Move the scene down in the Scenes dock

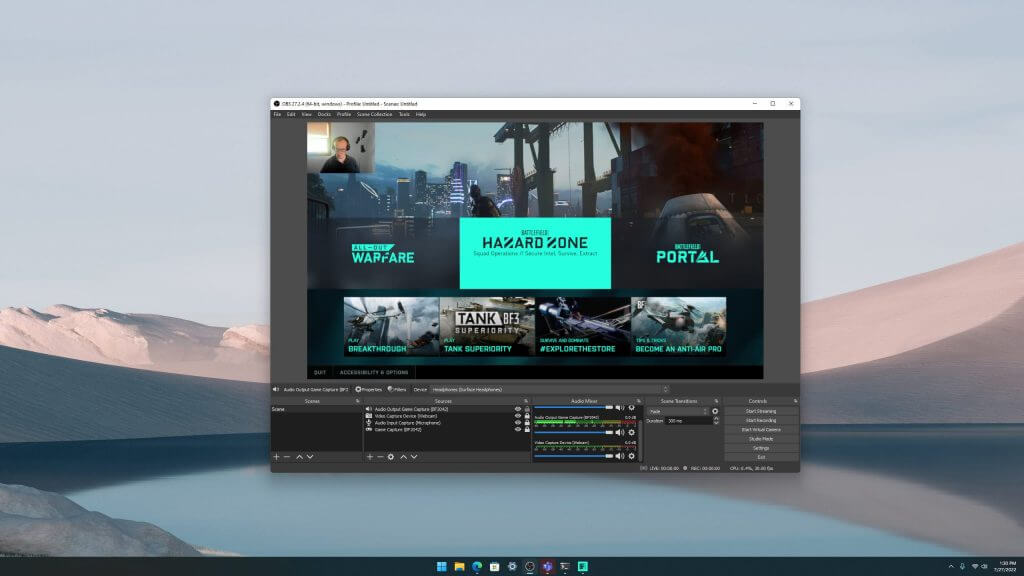coord(310,456)
